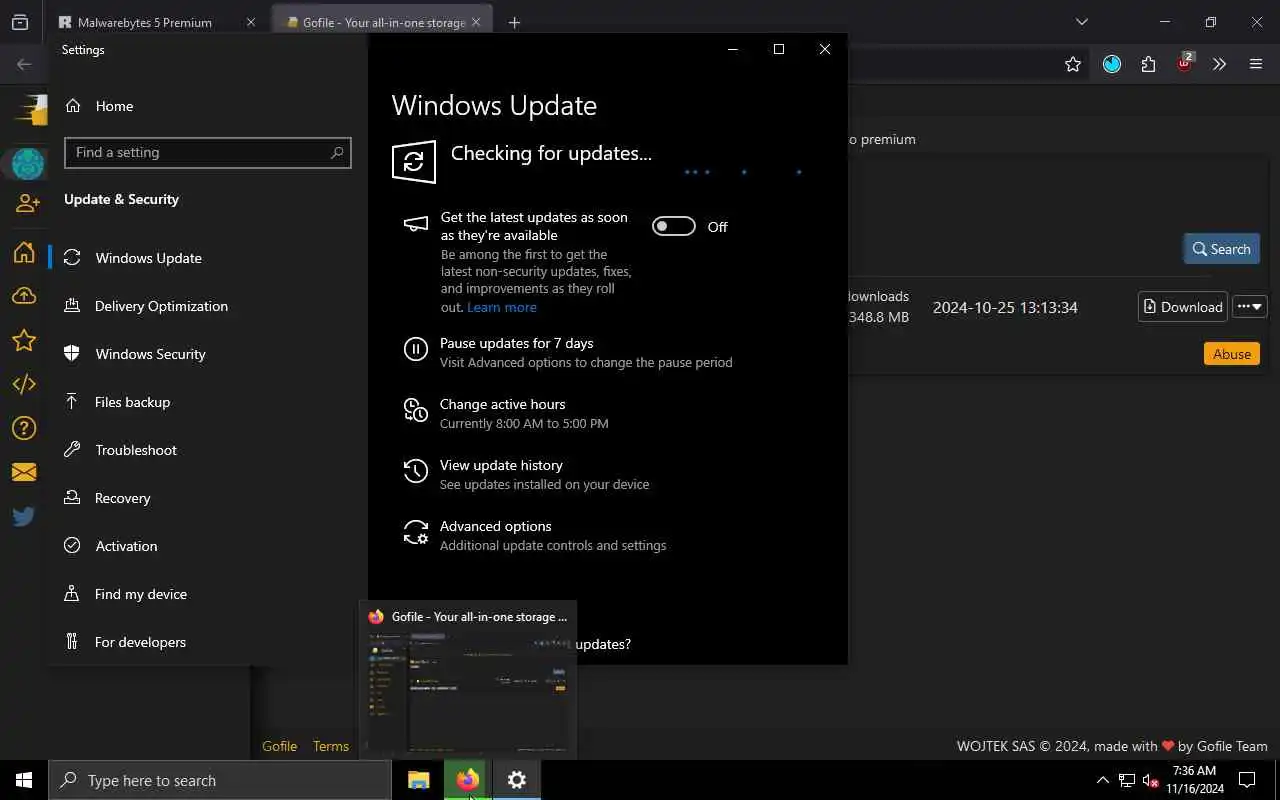Click the Gofile Search button

pos(1221,249)
